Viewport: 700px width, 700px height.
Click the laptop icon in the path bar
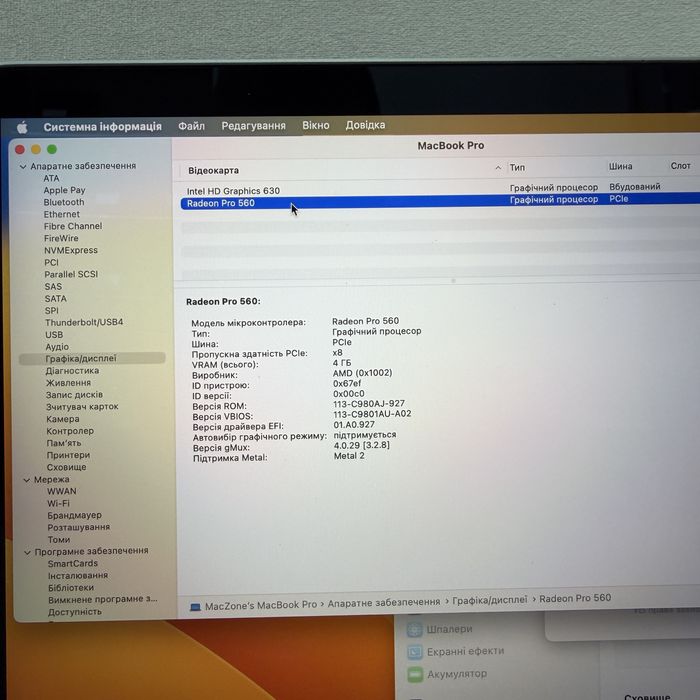tap(195, 608)
